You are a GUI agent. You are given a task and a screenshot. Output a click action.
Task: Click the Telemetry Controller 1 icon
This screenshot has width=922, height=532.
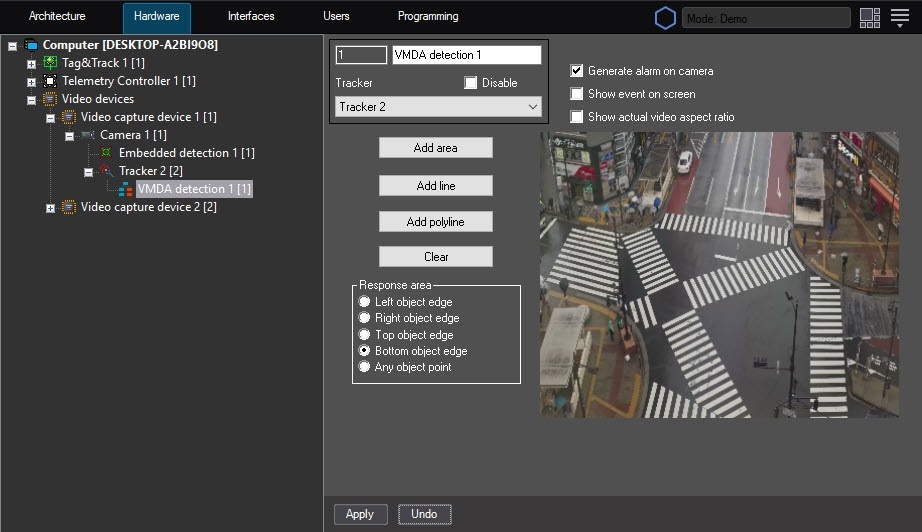(51, 81)
